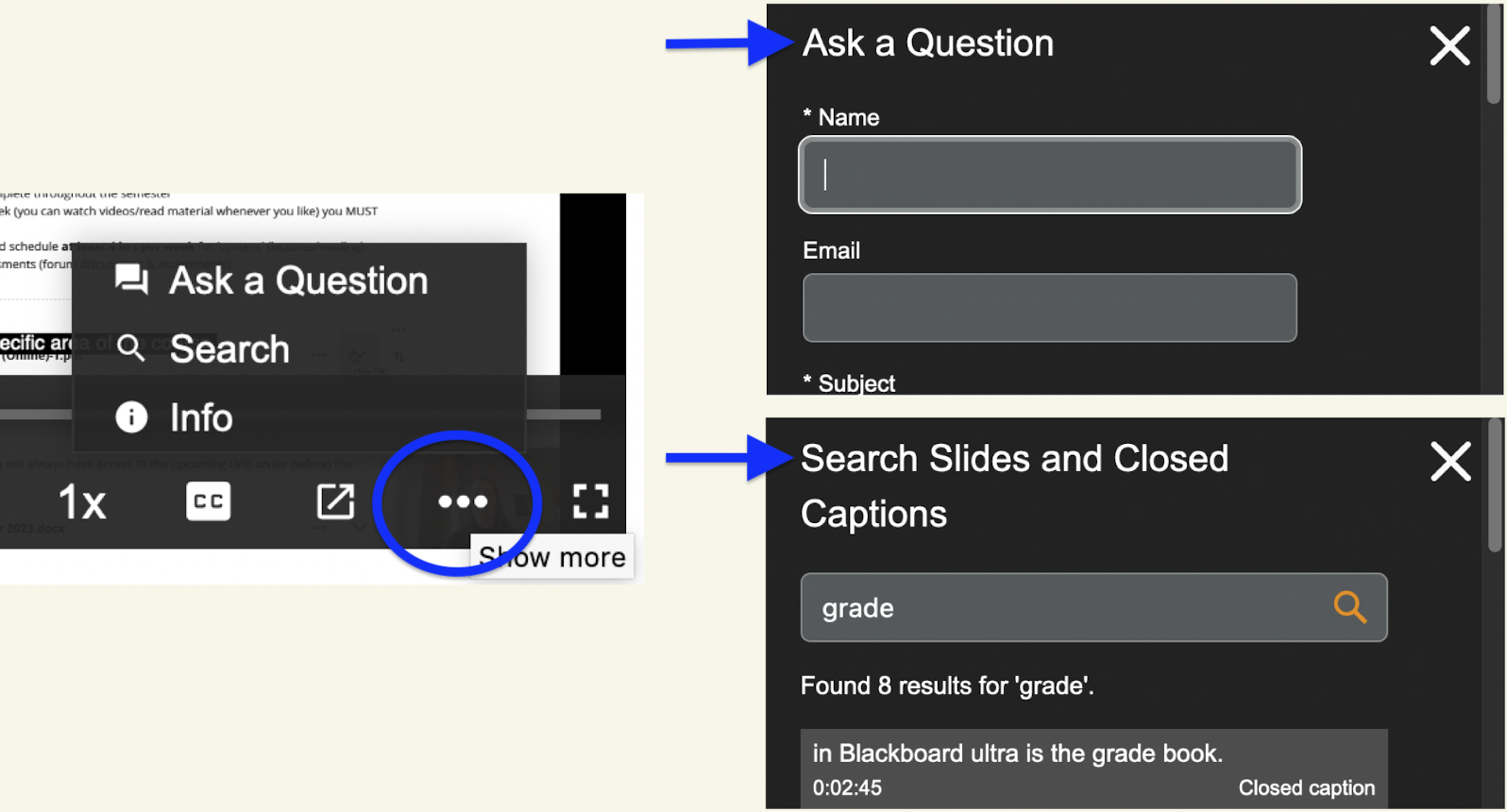Jump to the 0:02:45 timestamp

pyautogui.click(x=847, y=788)
